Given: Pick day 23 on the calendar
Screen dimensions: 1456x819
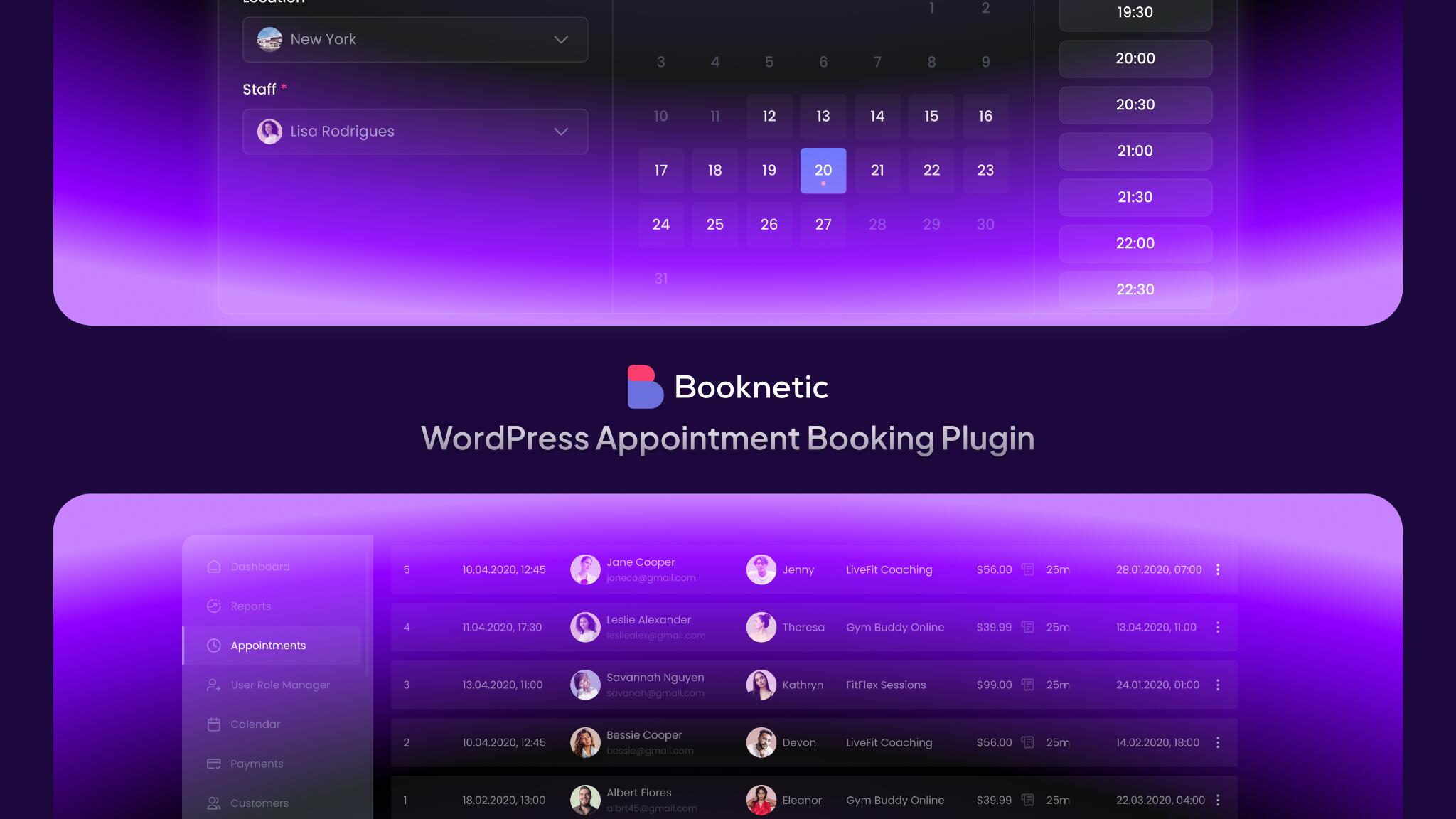Looking at the screenshot, I should pyautogui.click(x=985, y=171).
